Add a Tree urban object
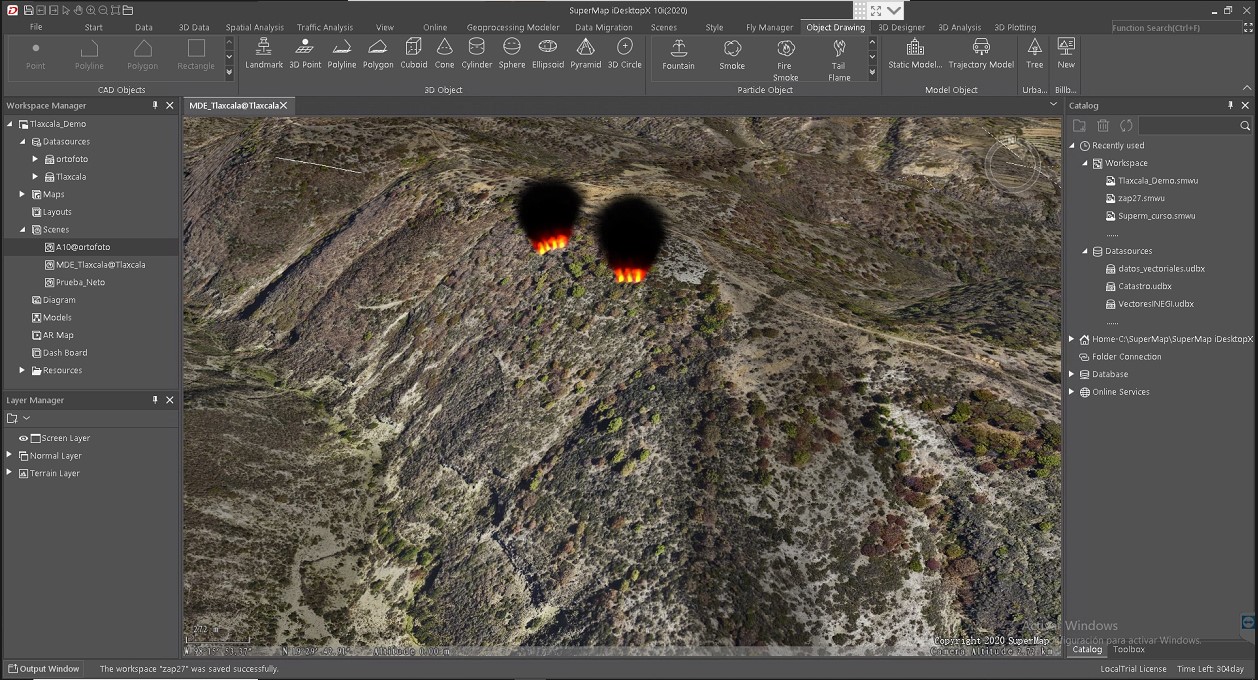The height and width of the screenshot is (680, 1258). tap(1034, 53)
